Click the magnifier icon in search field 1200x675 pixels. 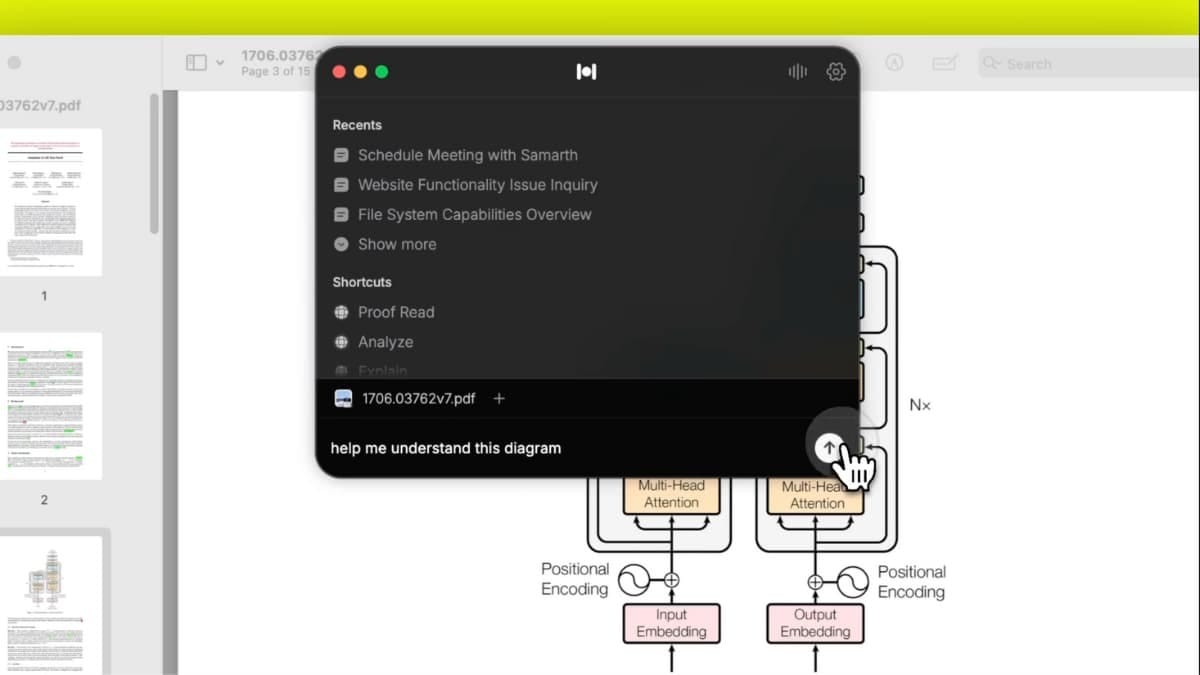click(x=991, y=63)
